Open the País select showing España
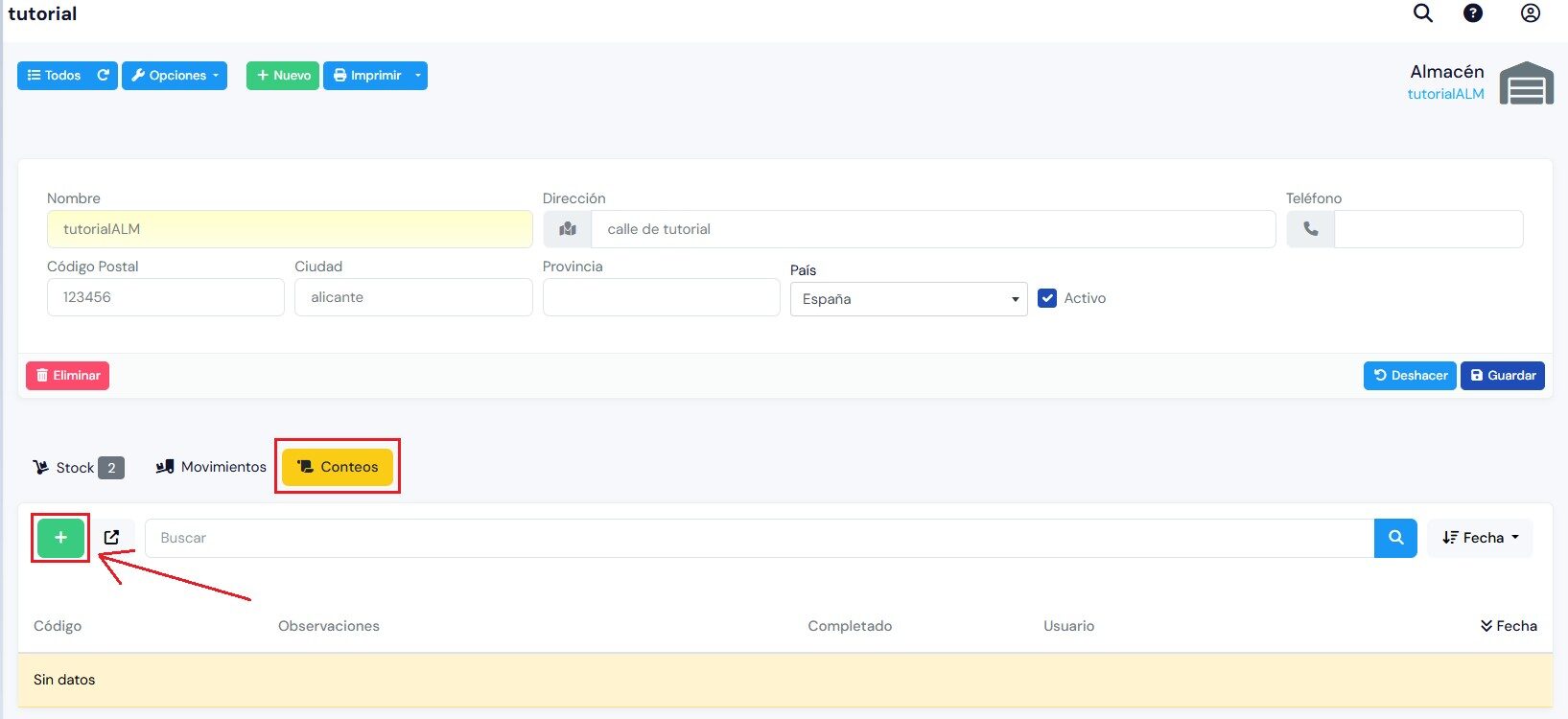 [x=908, y=299]
